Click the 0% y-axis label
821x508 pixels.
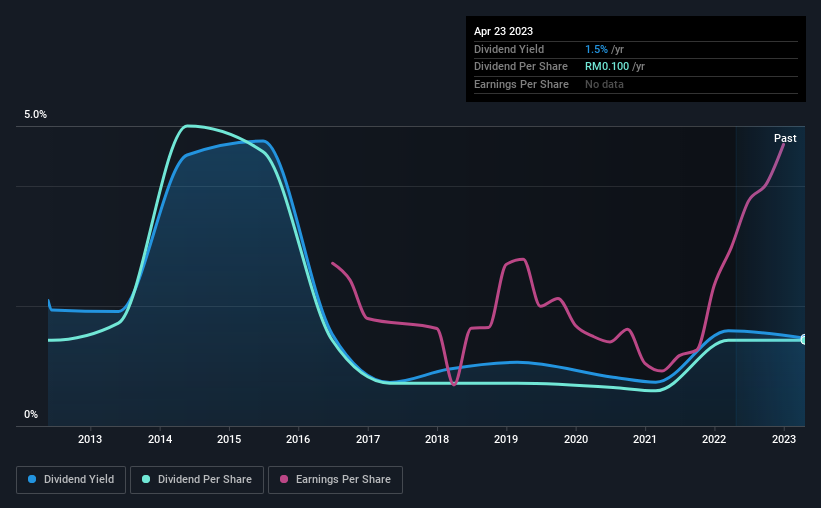coord(31,414)
